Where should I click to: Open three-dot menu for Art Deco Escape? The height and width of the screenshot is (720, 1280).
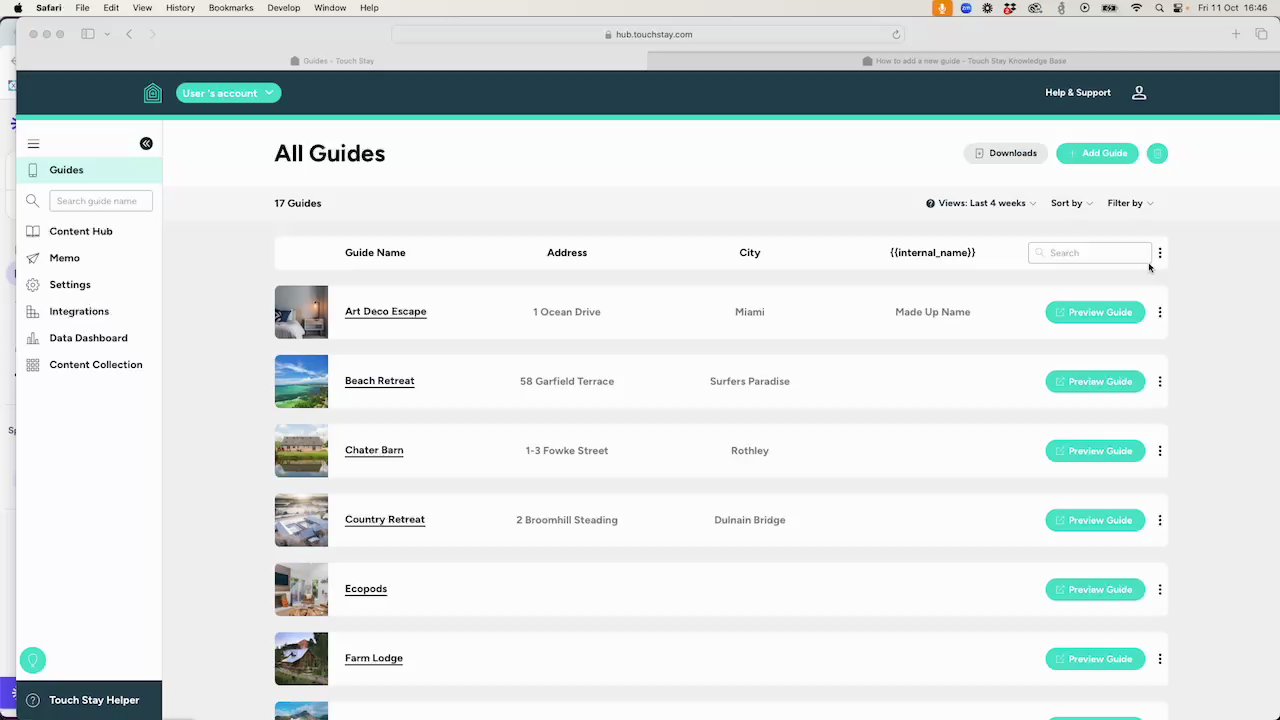(x=1160, y=312)
